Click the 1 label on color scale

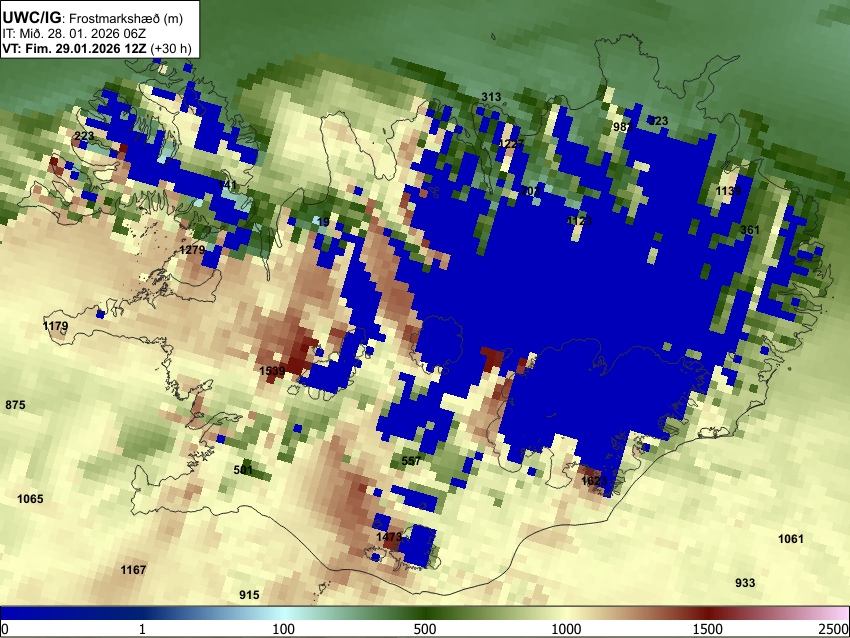tap(142, 629)
